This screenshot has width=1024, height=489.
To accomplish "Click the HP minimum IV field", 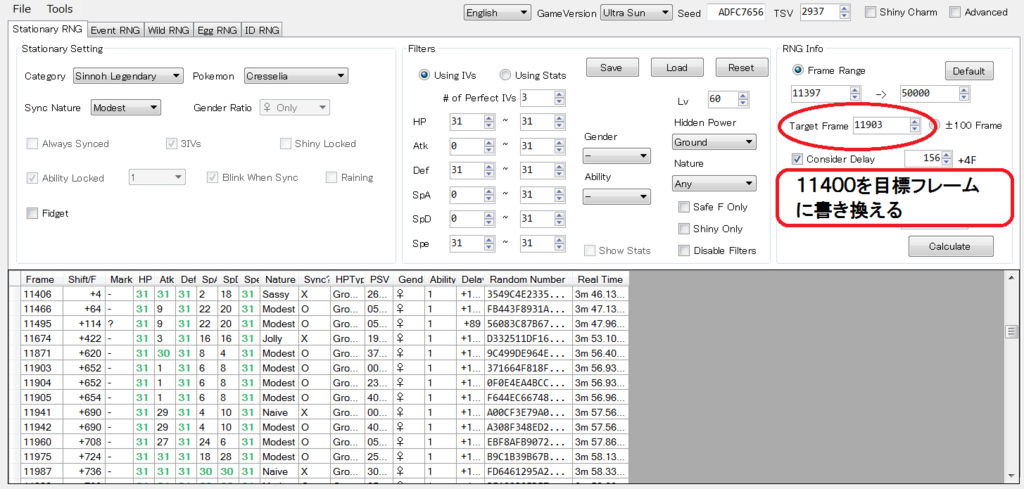I will (x=472, y=122).
